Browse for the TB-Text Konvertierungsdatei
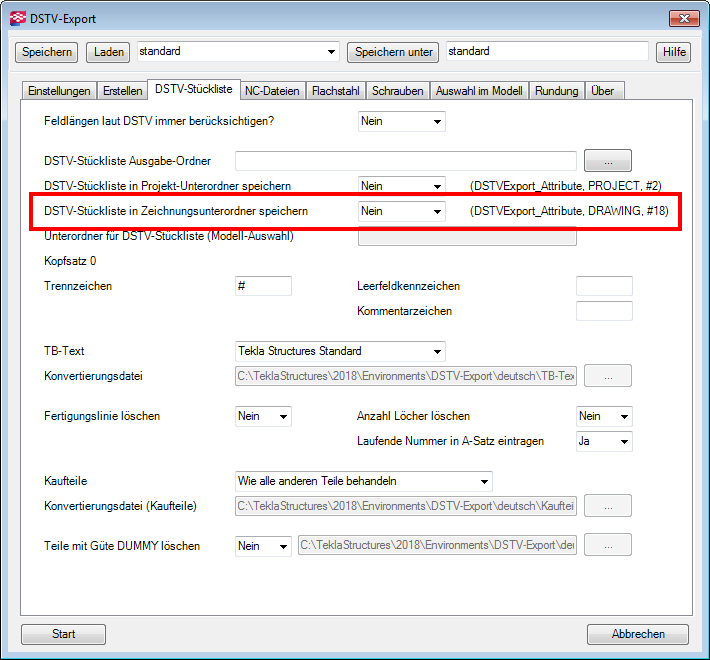Screen dimensions: 710x660 pos(608,376)
